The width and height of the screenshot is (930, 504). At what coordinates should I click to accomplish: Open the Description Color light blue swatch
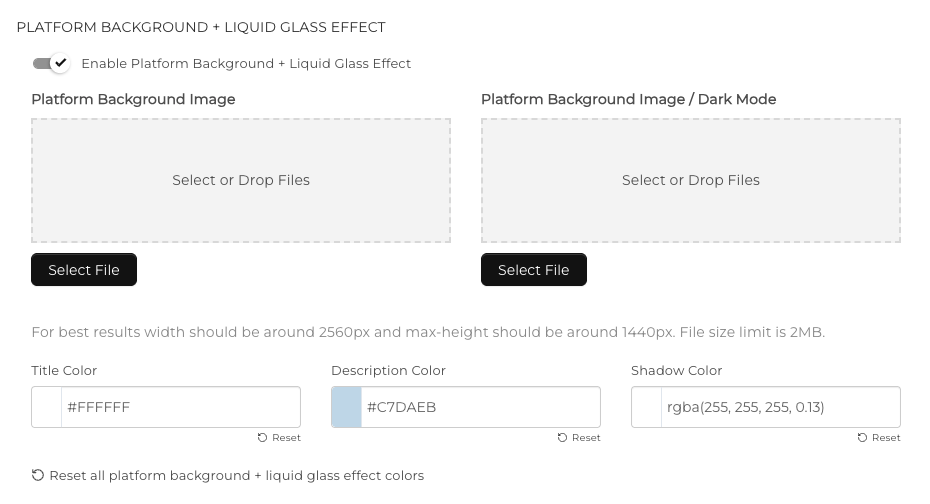(347, 407)
